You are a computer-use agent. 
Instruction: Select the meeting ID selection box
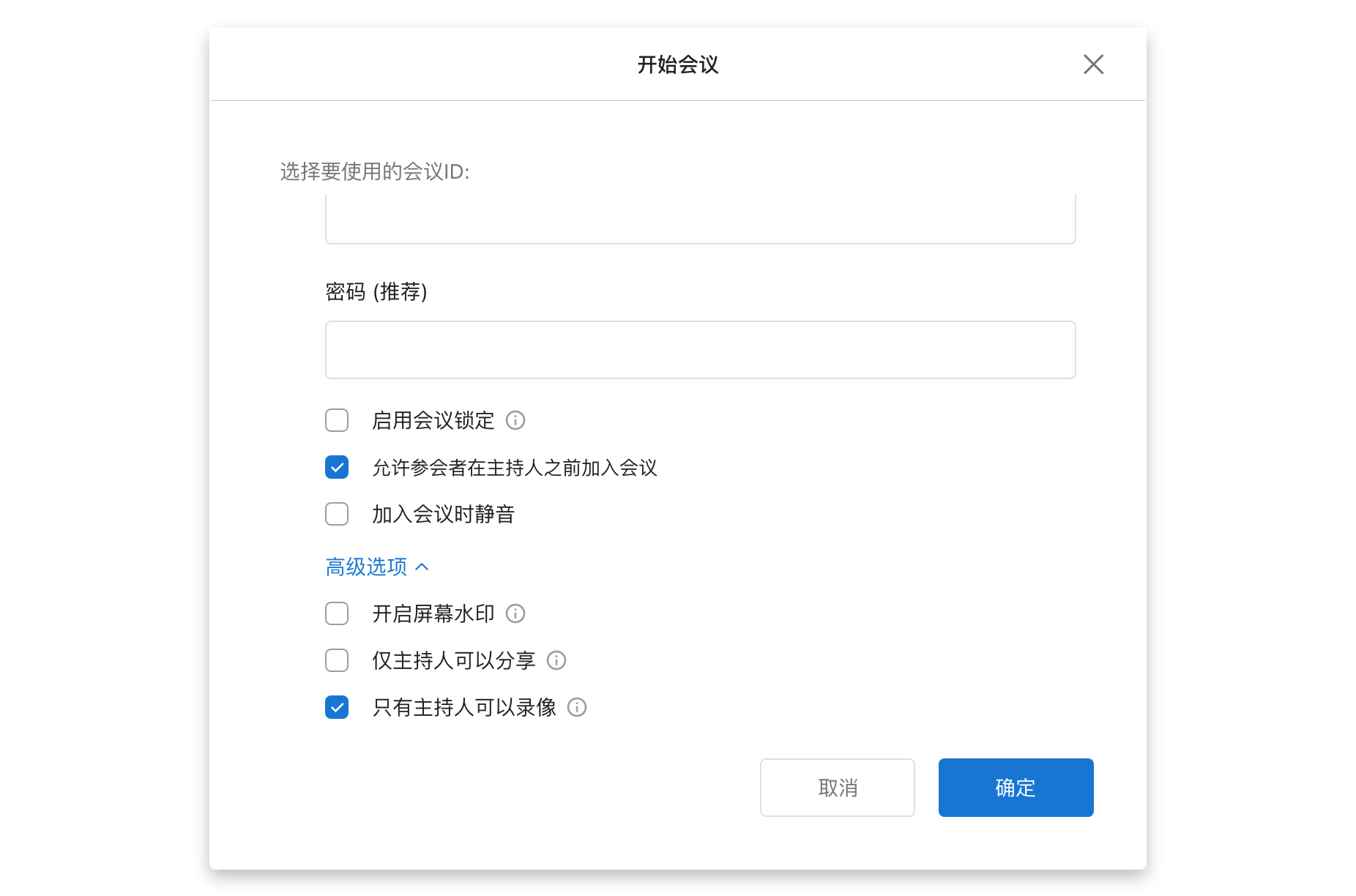[700, 220]
